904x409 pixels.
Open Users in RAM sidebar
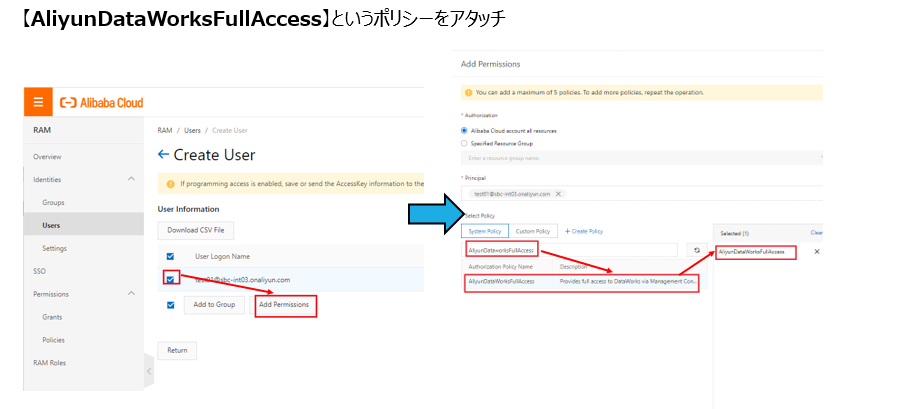click(51, 226)
